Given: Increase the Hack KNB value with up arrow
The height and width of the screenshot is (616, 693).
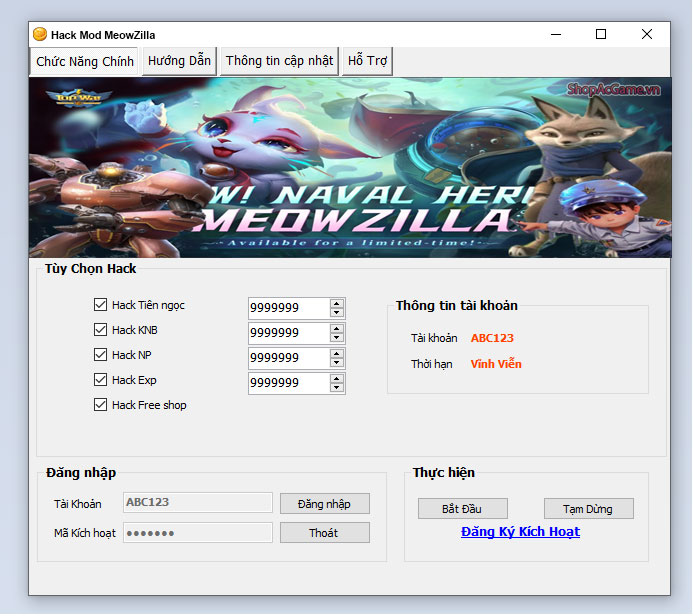Looking at the screenshot, I should point(337,329).
